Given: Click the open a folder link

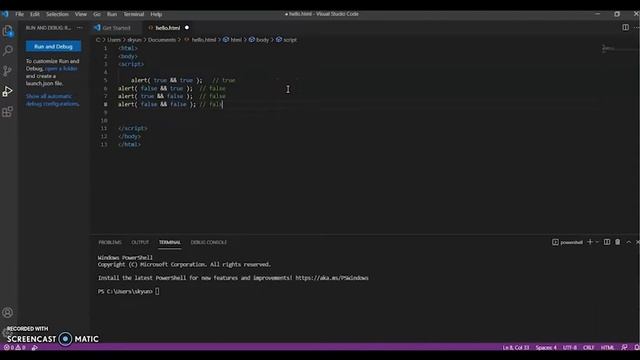Looking at the screenshot, I should click(61, 69).
